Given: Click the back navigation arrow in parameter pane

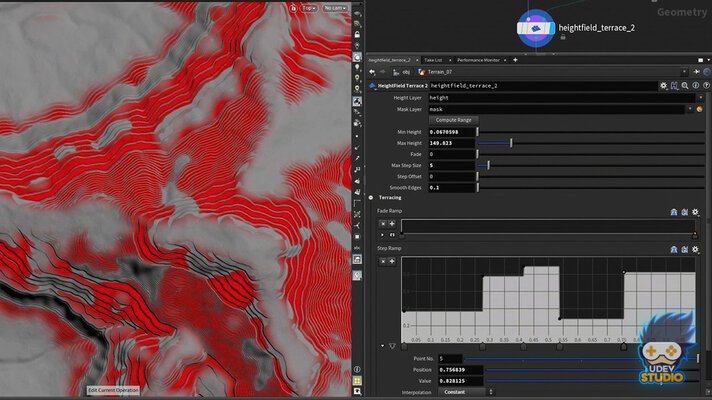Looking at the screenshot, I should point(373,73).
